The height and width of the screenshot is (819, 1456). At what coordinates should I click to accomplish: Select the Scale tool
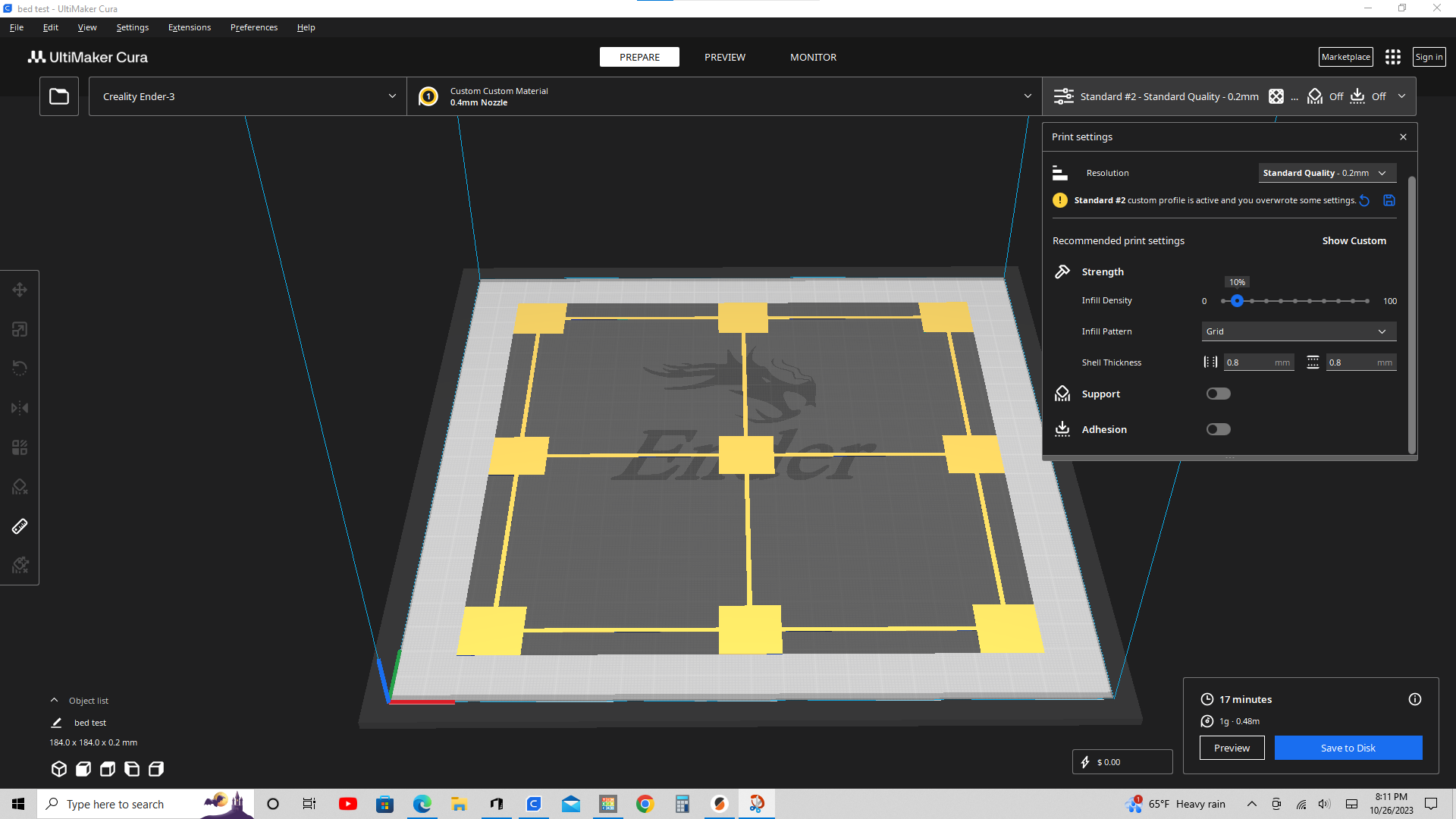coord(19,329)
